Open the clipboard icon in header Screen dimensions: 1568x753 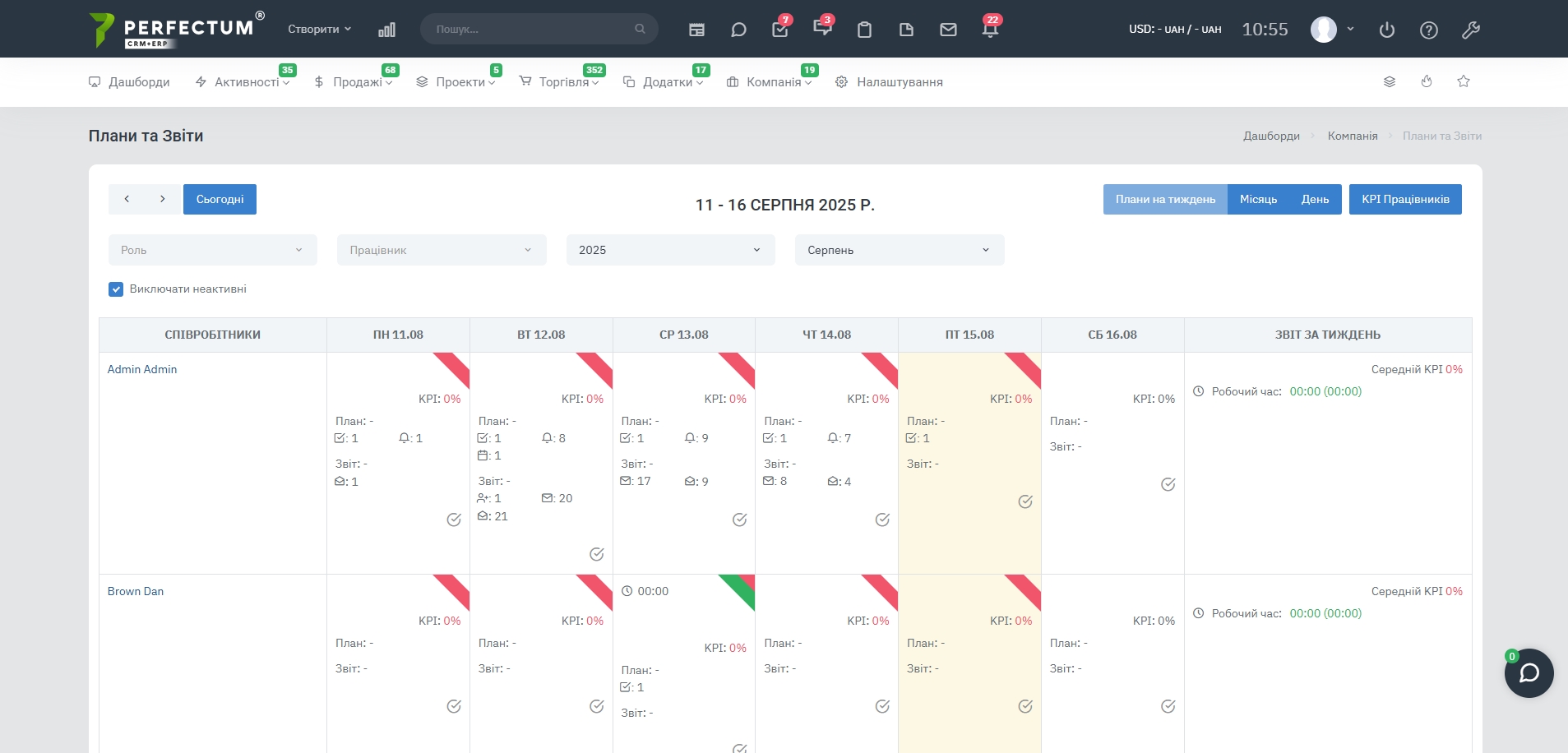click(864, 30)
